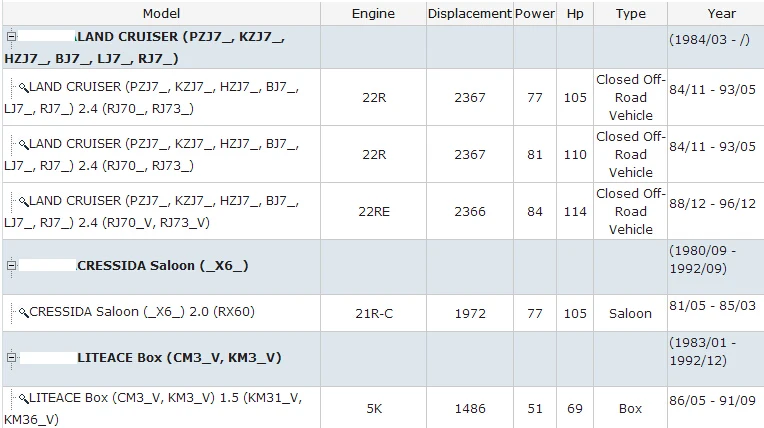The width and height of the screenshot is (764, 428).
Task: Click type cell Box
Action: click(630, 409)
